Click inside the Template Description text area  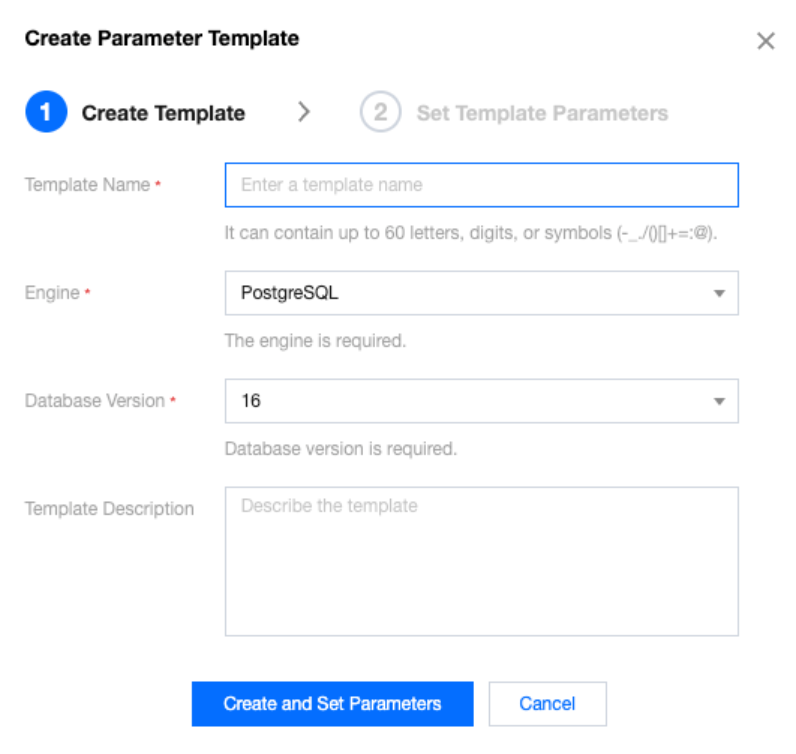pos(481,561)
